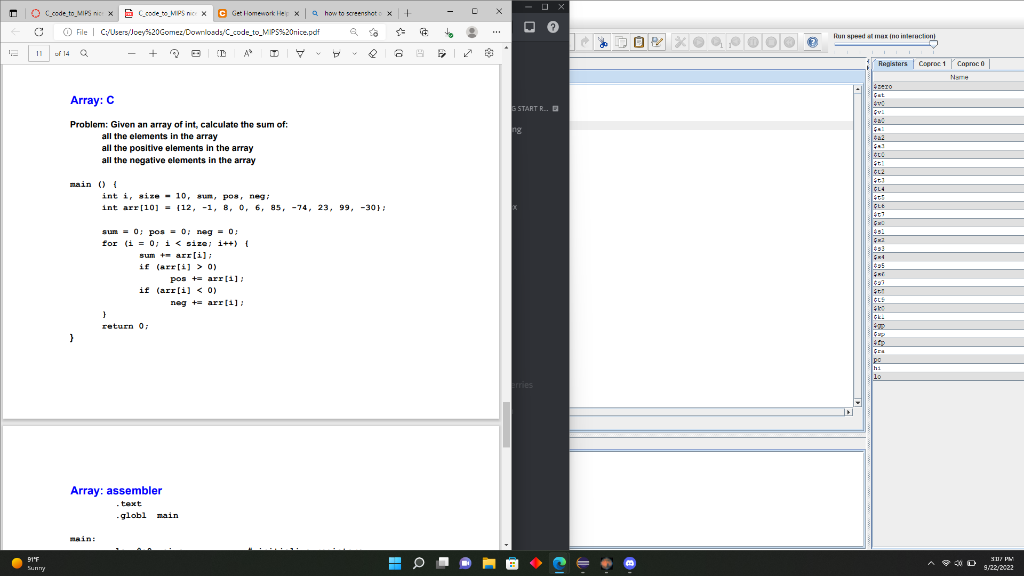The width and height of the screenshot is (1024, 576).
Task: Zoom in on the PDF page
Action: (152, 54)
